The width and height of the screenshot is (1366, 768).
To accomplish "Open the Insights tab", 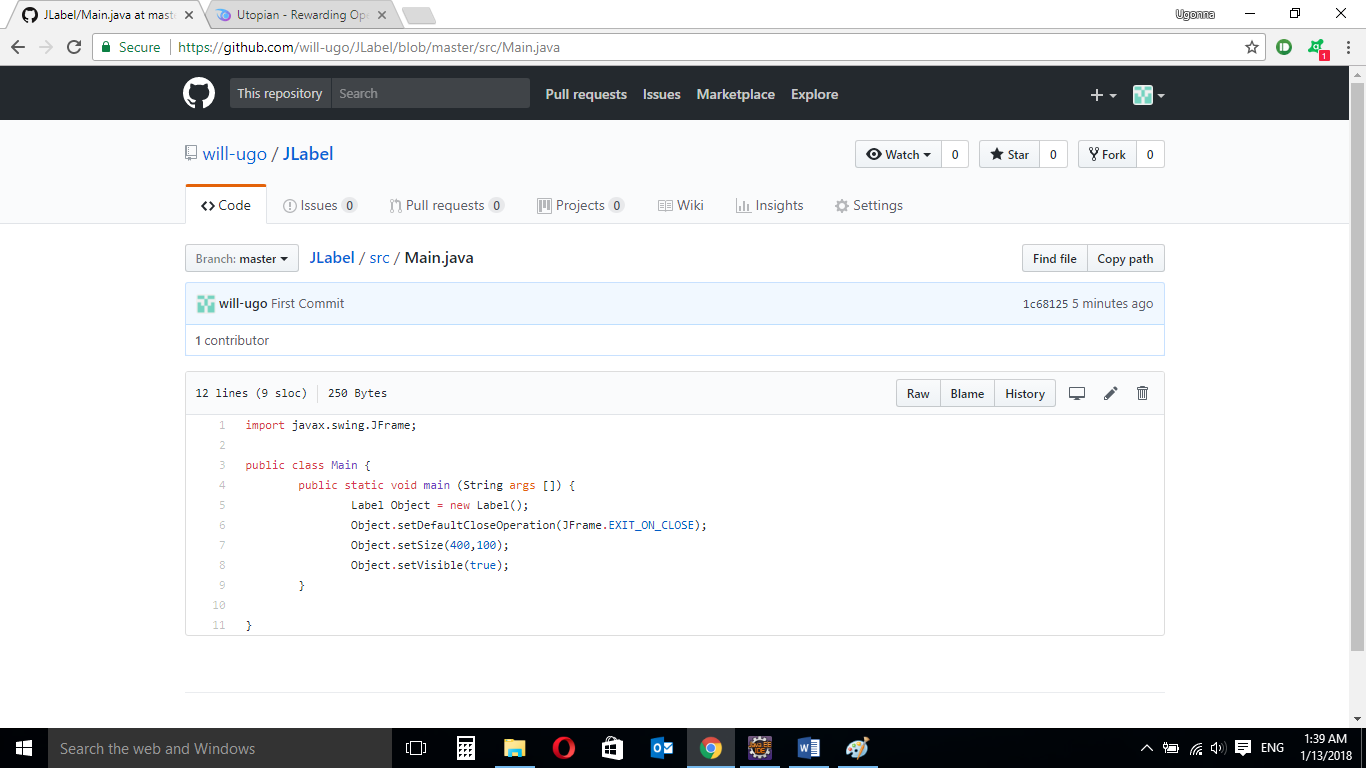I will pyautogui.click(x=769, y=205).
